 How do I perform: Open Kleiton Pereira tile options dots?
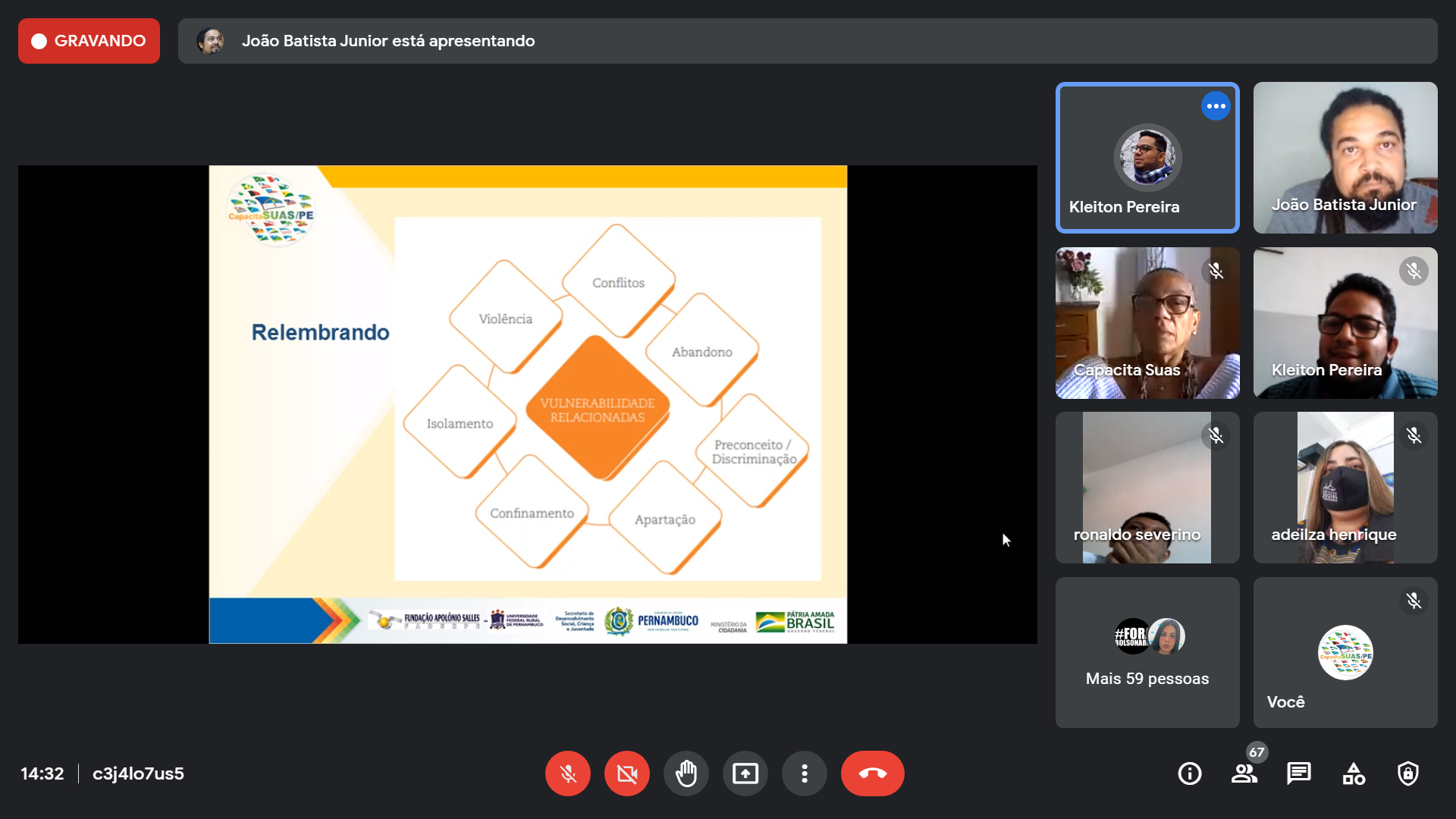1216,106
